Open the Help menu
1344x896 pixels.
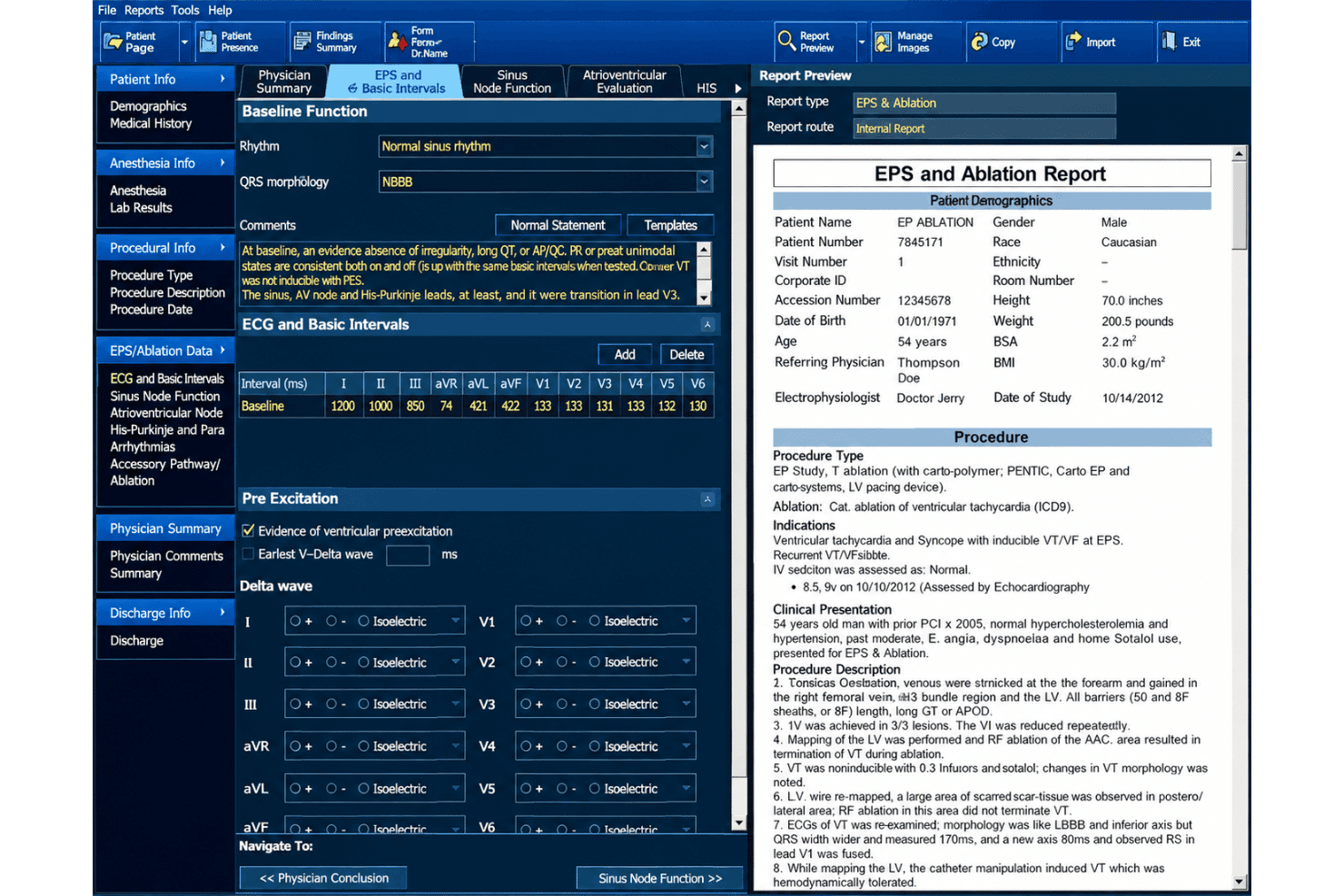pos(220,10)
